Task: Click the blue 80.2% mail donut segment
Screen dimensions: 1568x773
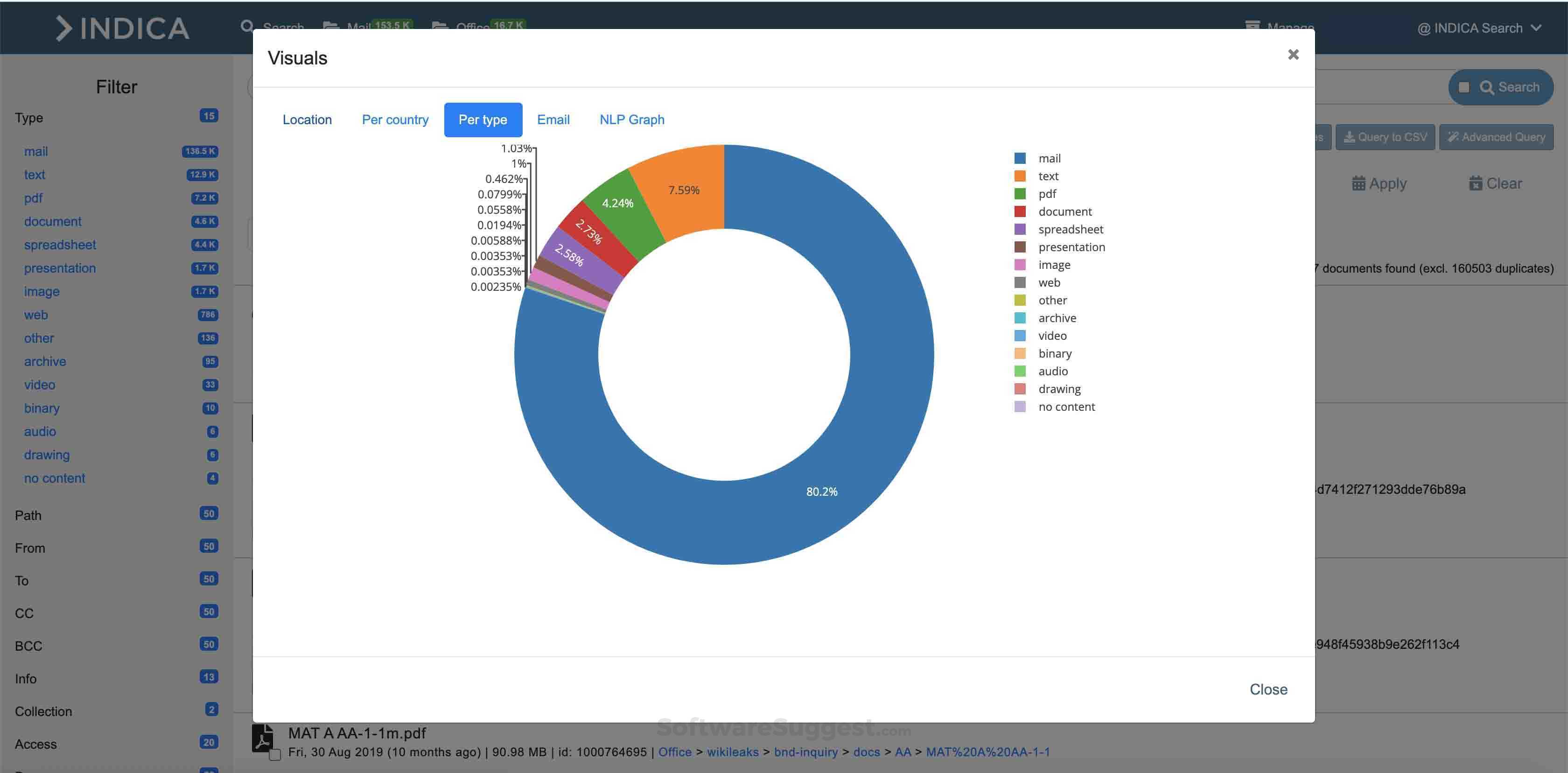Action: 822,491
